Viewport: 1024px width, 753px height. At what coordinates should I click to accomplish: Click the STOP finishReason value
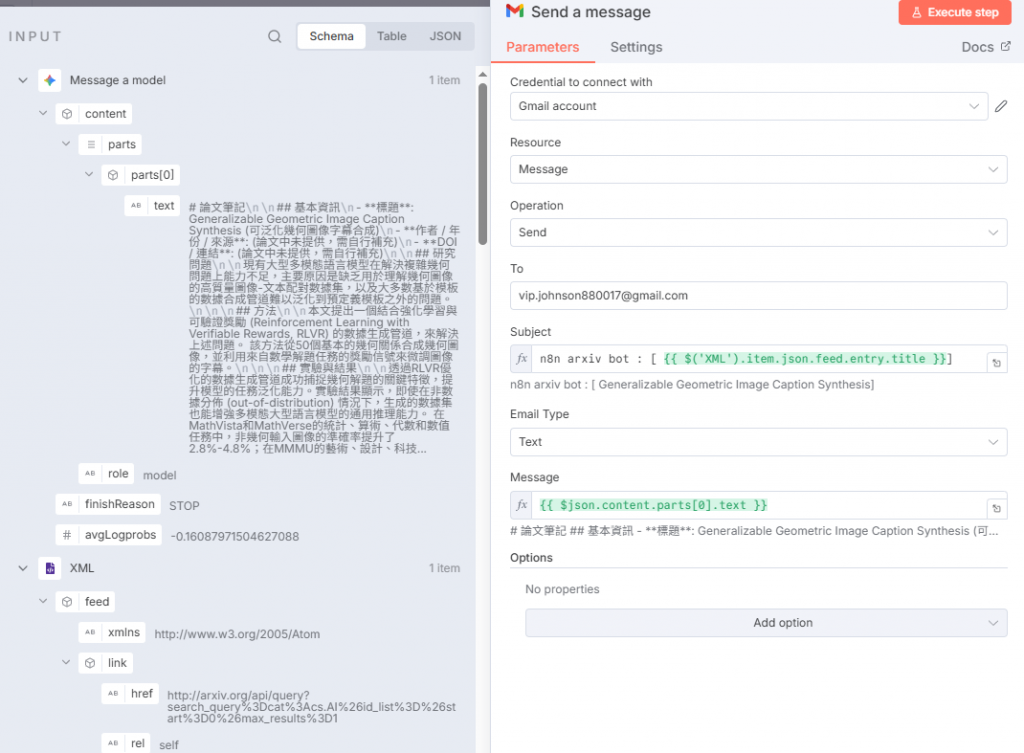(184, 506)
